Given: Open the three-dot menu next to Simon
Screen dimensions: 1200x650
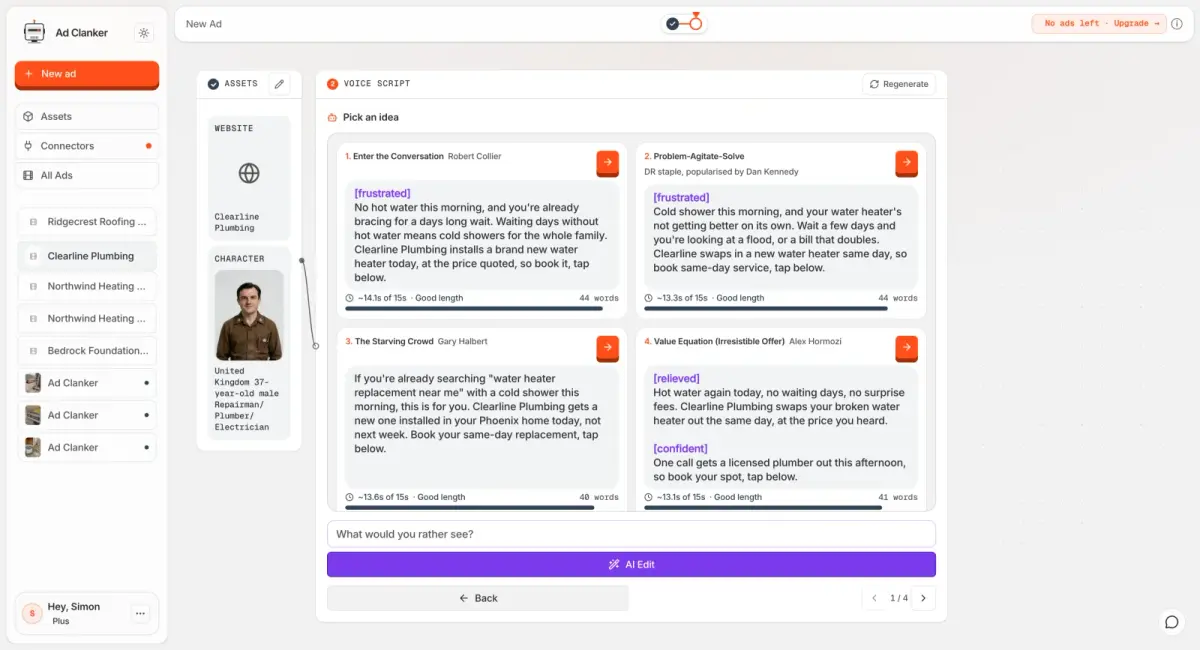Looking at the screenshot, I should click(140, 613).
